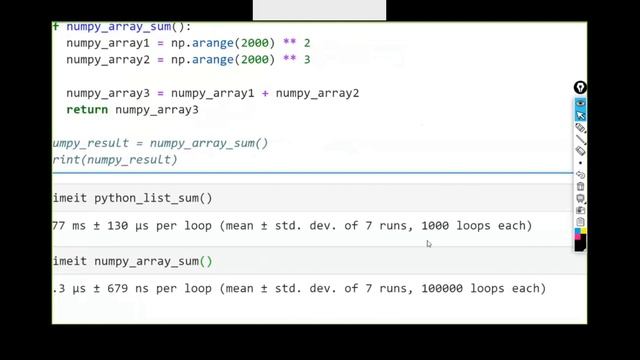Choose the small dot pen size

click(x=580, y=163)
